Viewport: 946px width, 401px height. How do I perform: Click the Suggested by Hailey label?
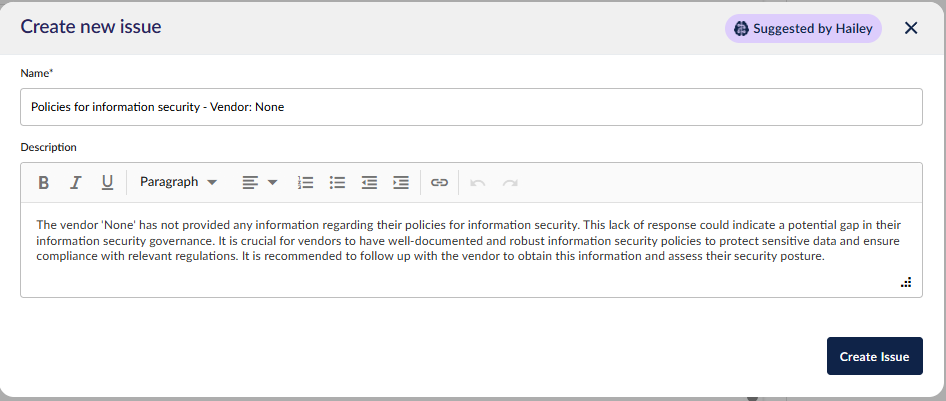coord(813,28)
